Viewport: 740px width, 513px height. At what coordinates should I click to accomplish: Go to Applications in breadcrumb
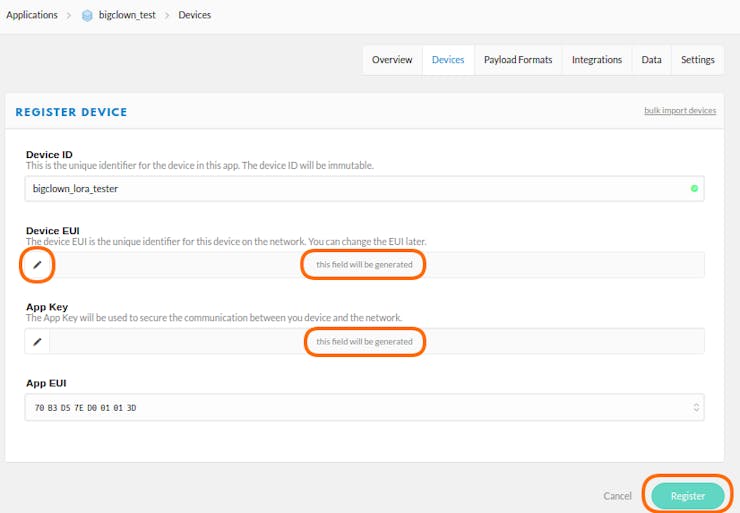pyautogui.click(x=32, y=15)
